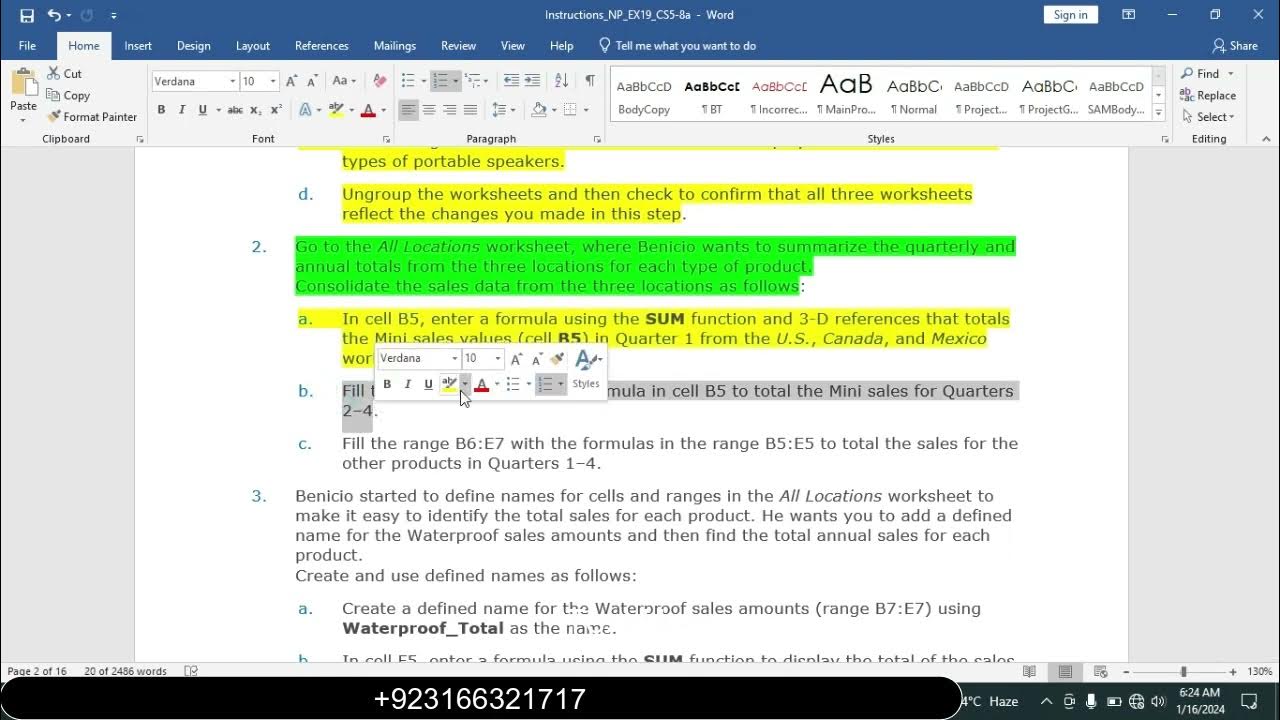
Task: Align paragraph right from the ribbon
Action: [x=449, y=110]
